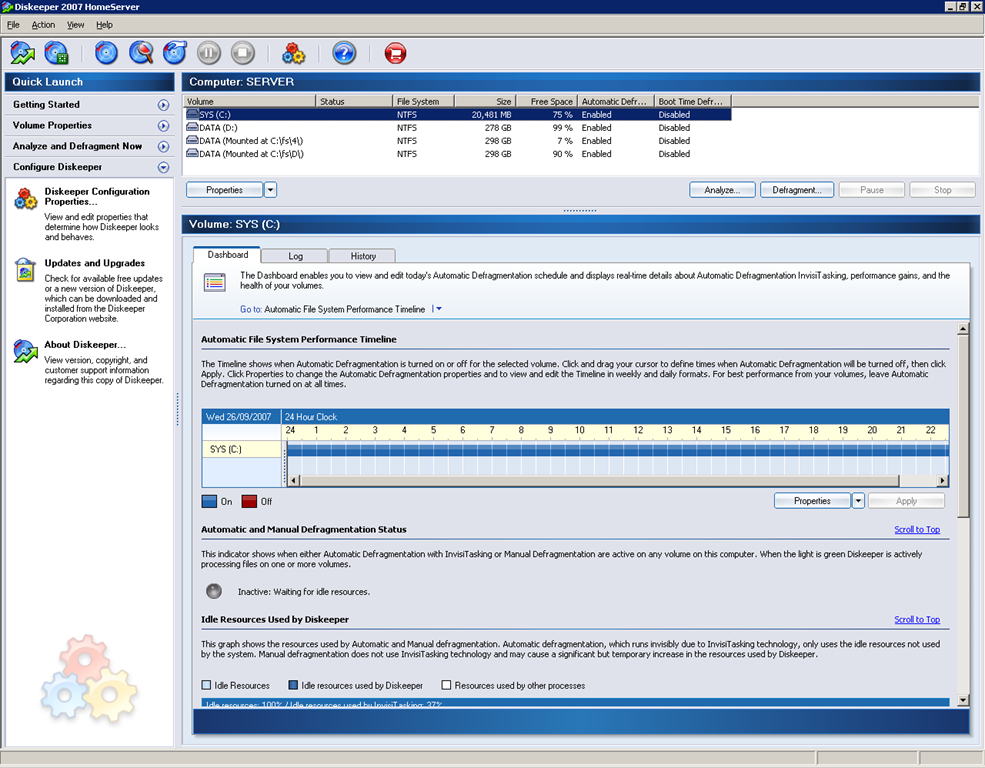Click the drive icon of SYS (C:)
This screenshot has width=985, height=768.
(192, 114)
